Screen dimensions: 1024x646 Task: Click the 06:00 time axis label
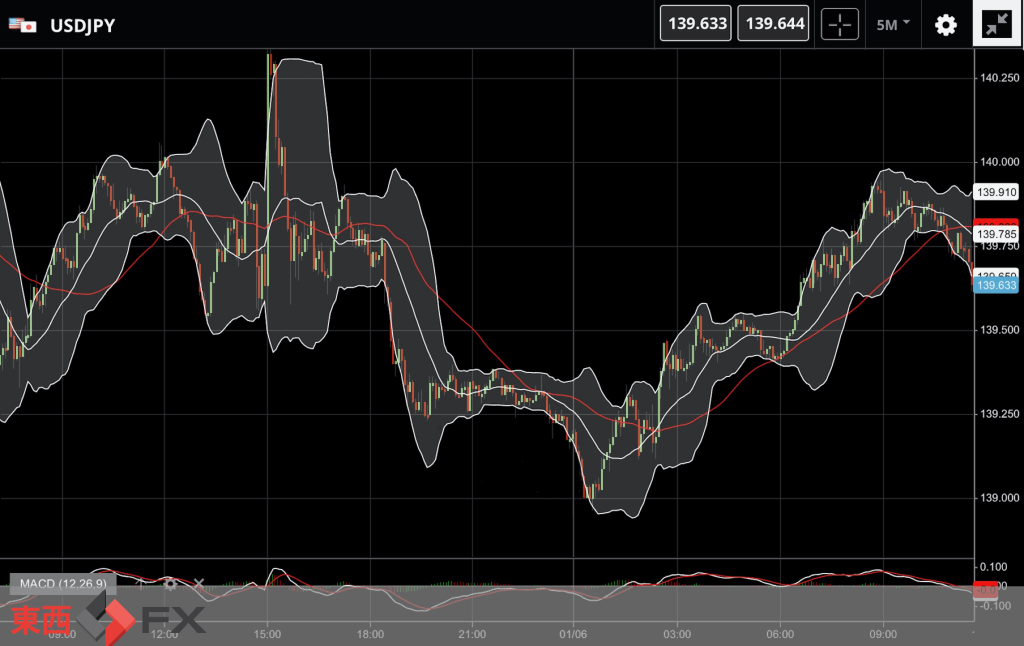(780, 634)
